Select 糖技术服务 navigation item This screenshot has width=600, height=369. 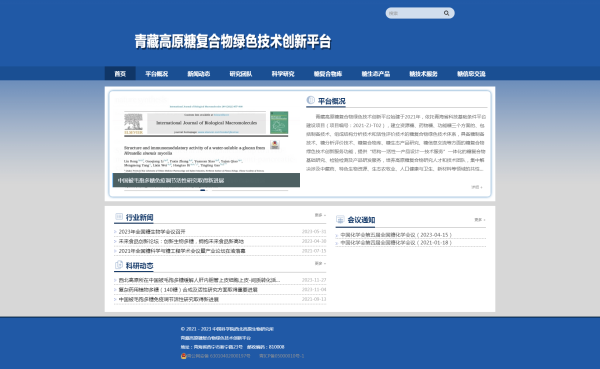tap(423, 73)
